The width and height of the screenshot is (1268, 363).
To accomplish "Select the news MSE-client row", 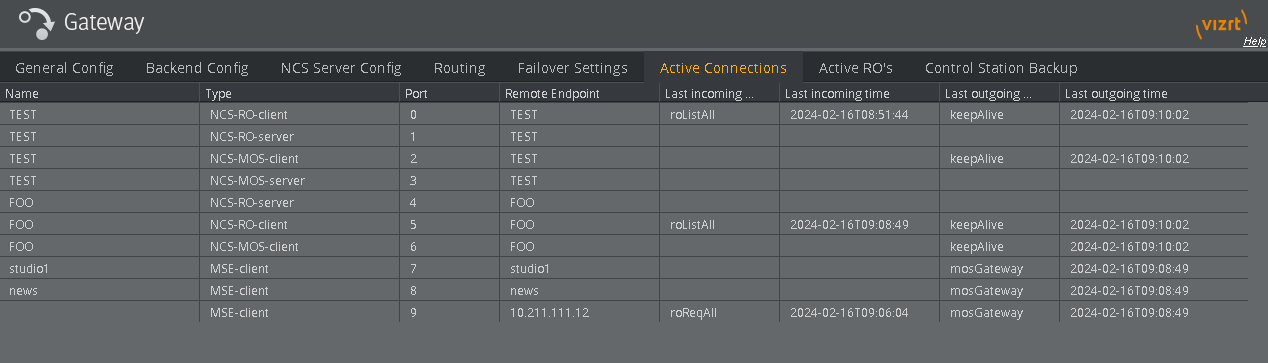I will point(624,291).
